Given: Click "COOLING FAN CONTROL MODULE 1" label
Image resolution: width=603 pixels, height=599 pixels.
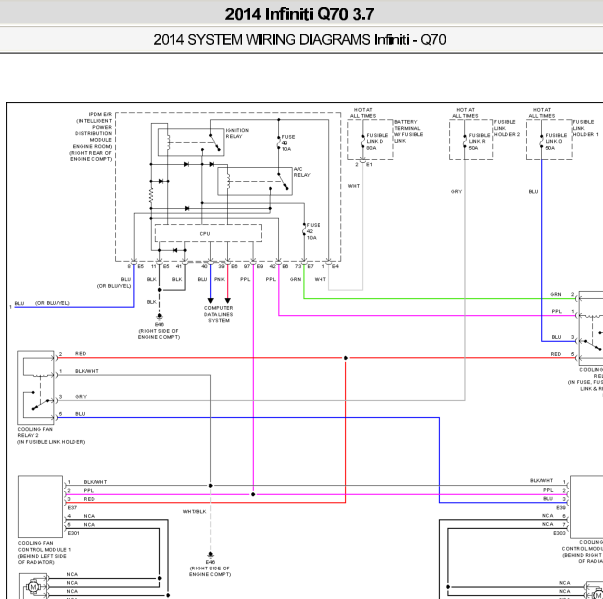Looking at the screenshot, I should tap(44, 546).
